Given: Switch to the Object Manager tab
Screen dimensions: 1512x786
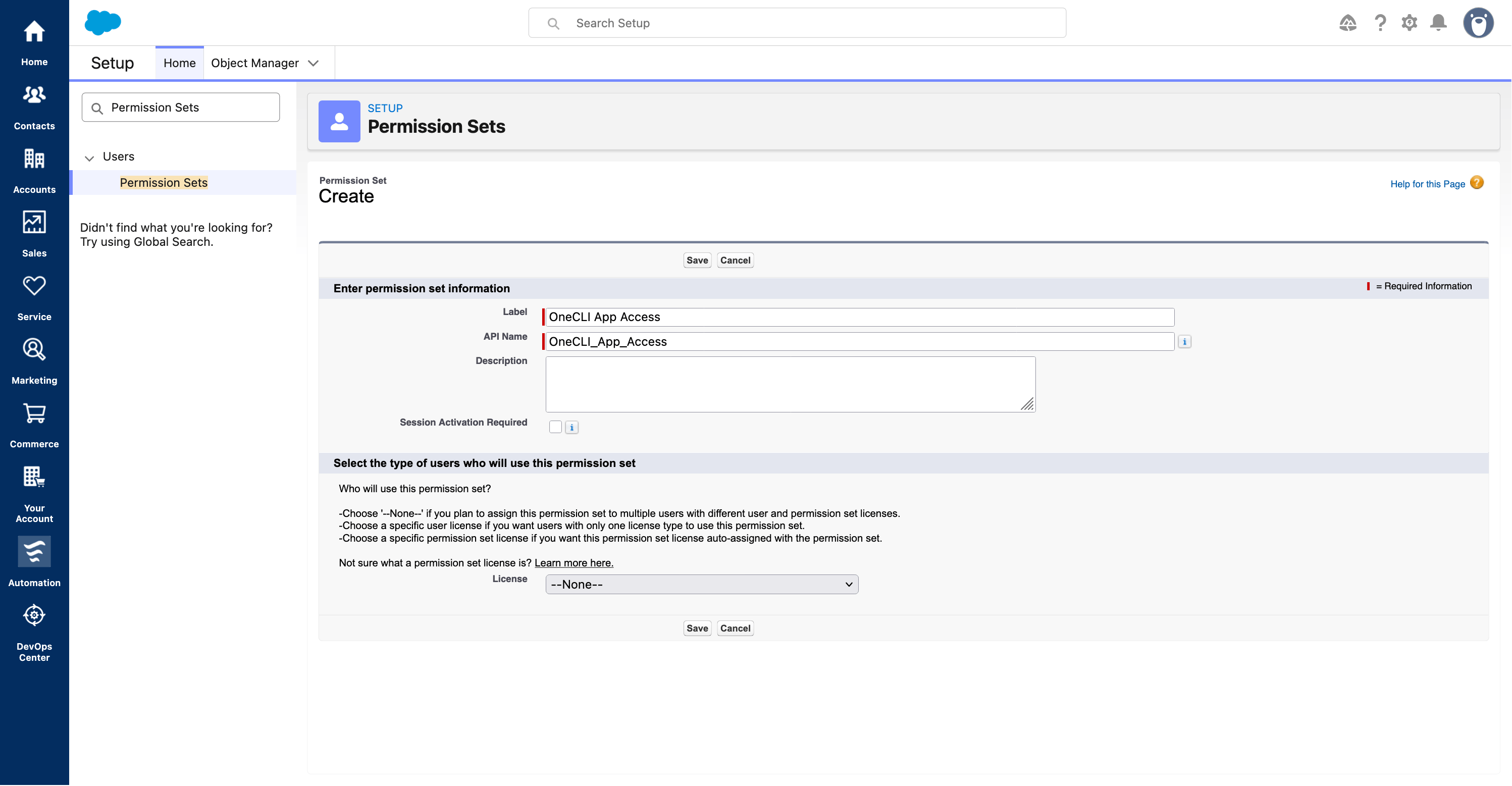Looking at the screenshot, I should point(255,63).
